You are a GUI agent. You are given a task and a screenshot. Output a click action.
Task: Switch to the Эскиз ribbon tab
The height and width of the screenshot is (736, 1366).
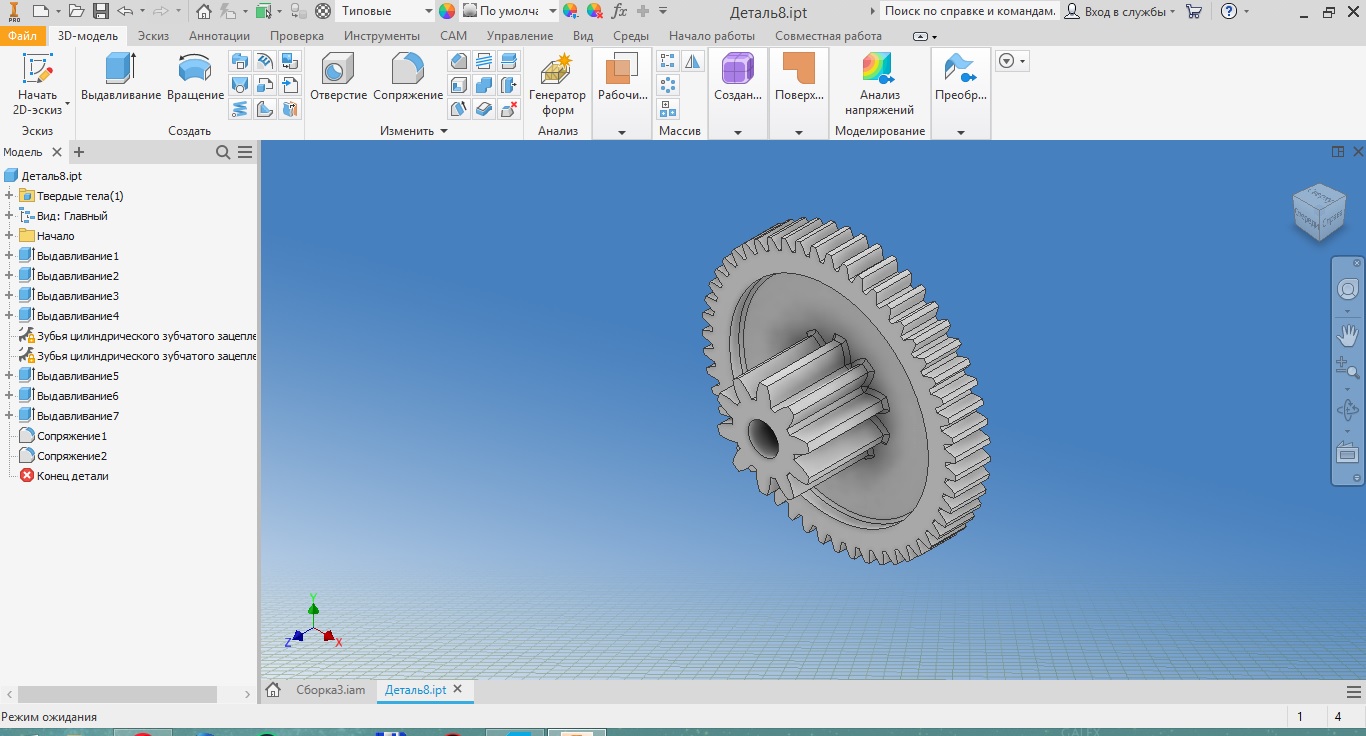pos(153,36)
